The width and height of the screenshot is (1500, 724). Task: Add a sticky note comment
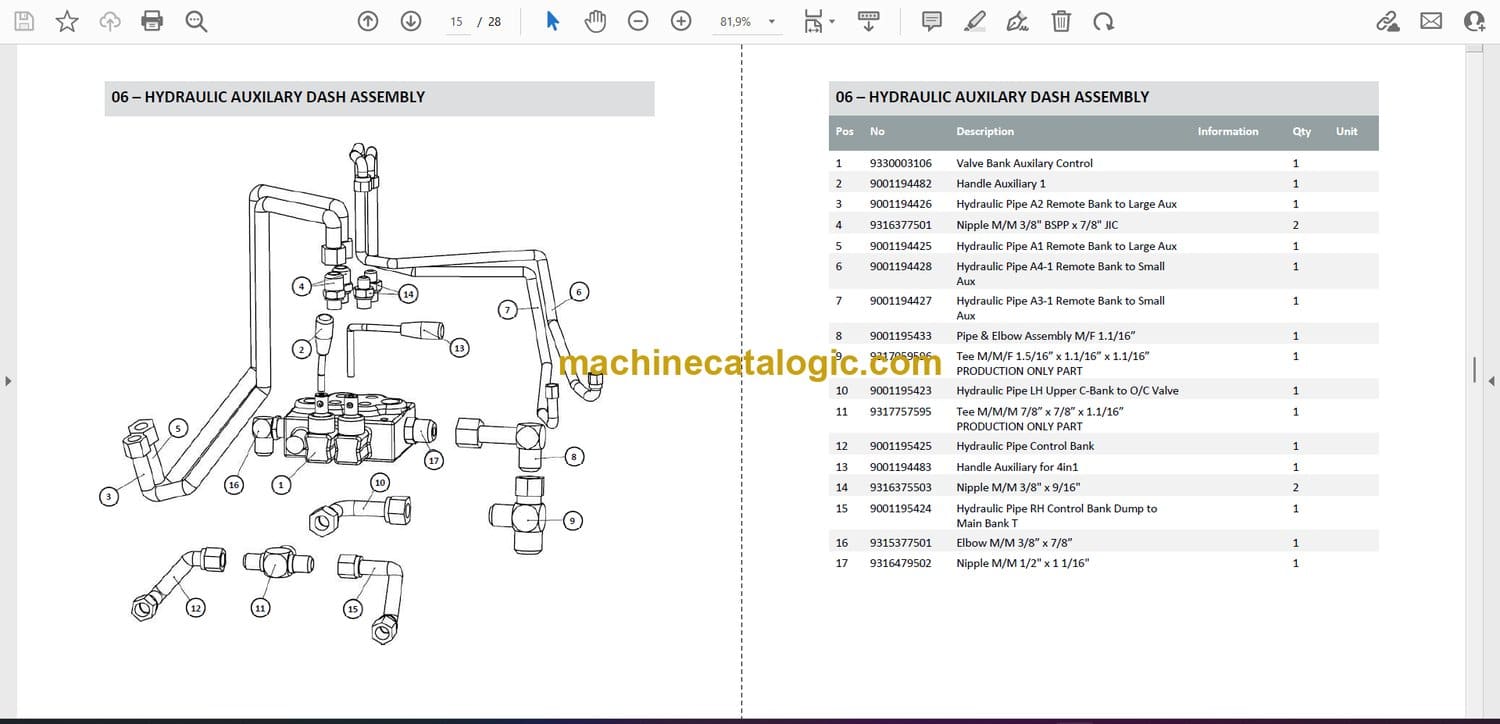click(932, 21)
